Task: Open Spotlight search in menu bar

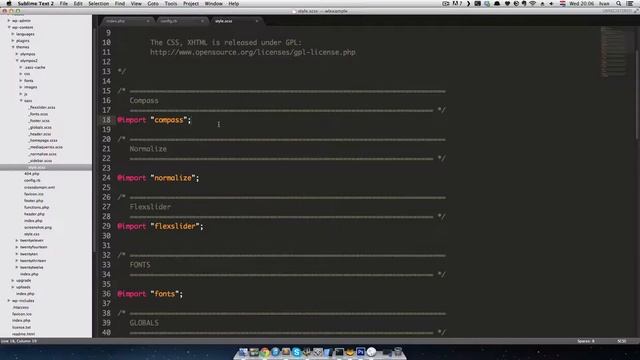Action: (x=619, y=3)
